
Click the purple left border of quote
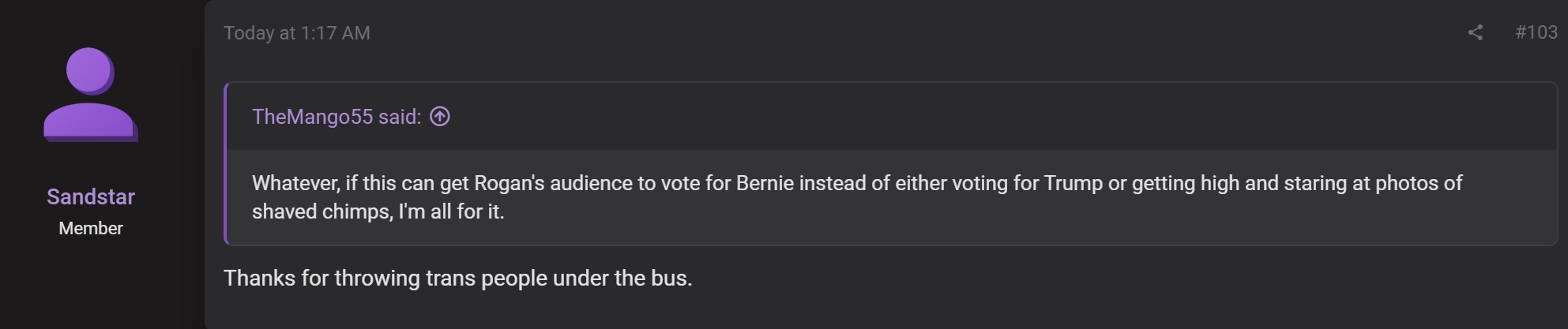226,163
